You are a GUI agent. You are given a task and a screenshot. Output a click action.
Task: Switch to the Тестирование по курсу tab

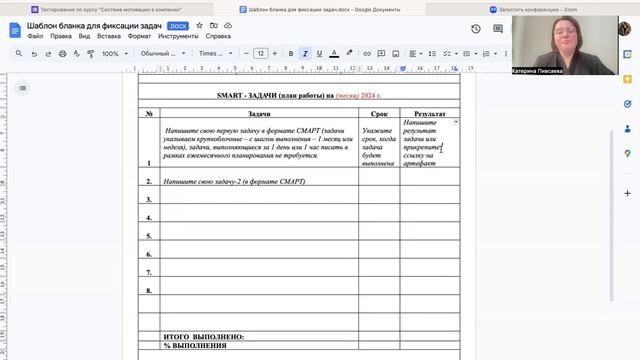tap(107, 9)
